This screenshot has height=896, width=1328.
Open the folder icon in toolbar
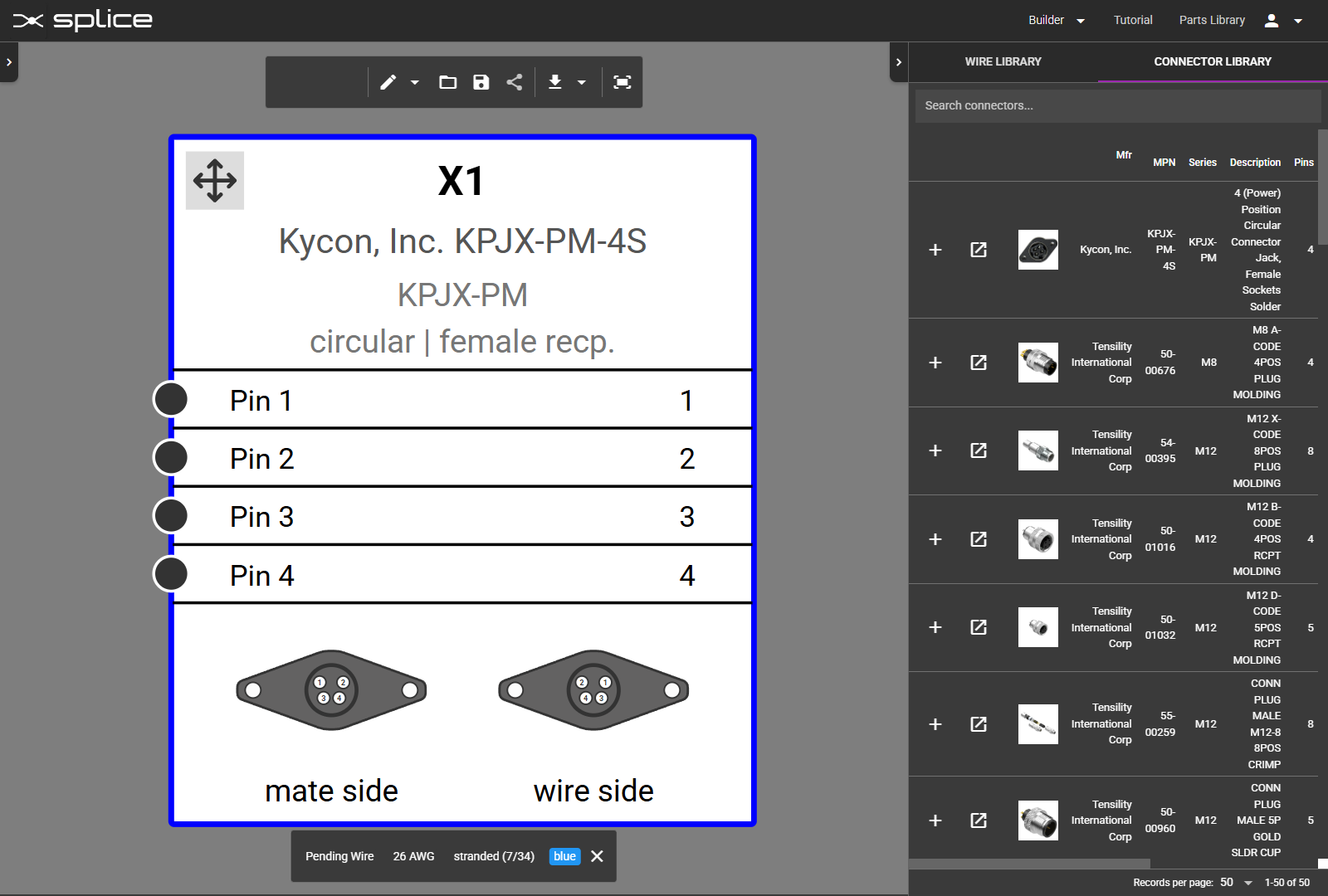point(448,82)
